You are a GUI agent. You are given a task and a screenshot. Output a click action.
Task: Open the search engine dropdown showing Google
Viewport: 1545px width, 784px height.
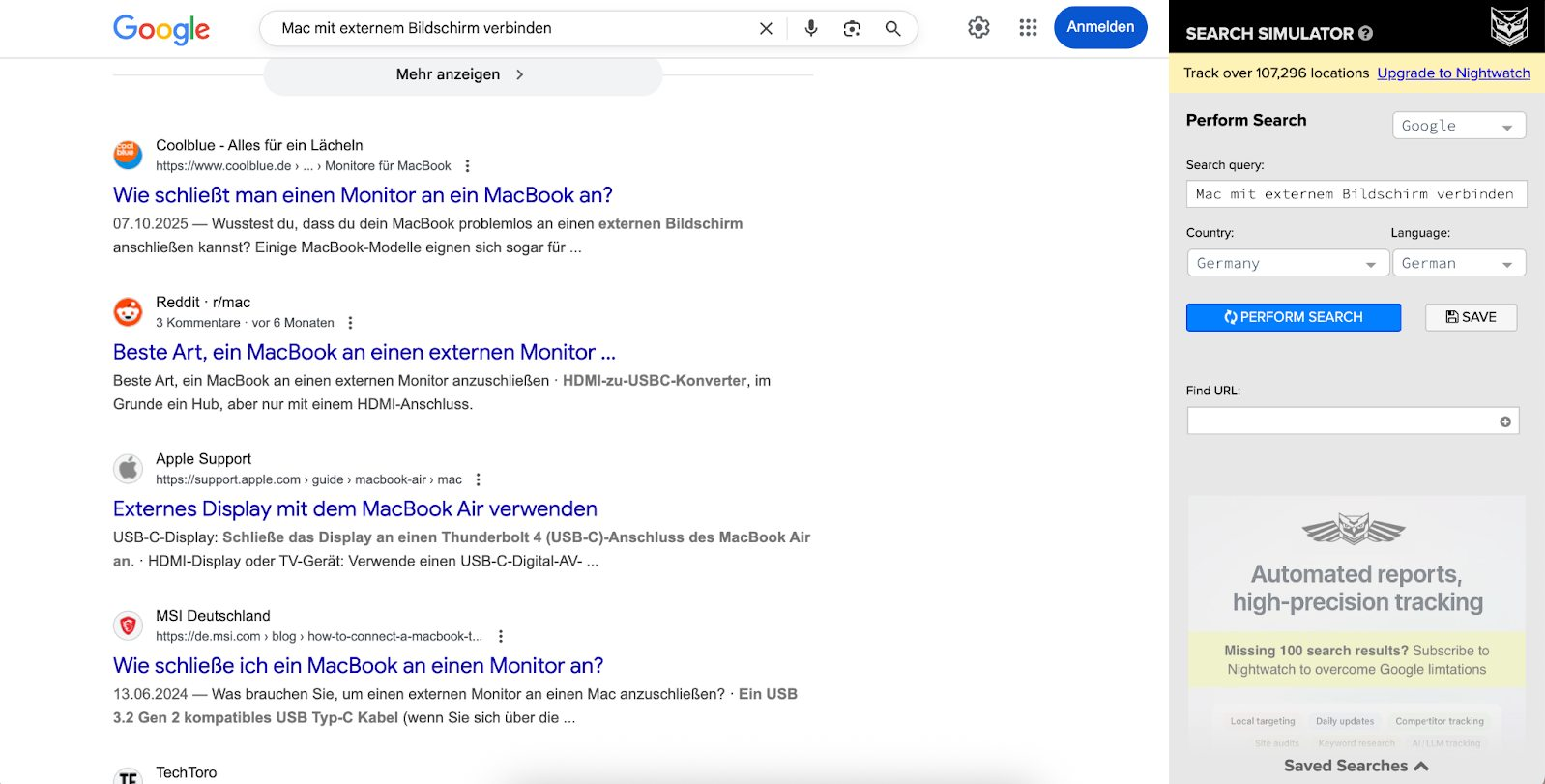click(x=1459, y=126)
